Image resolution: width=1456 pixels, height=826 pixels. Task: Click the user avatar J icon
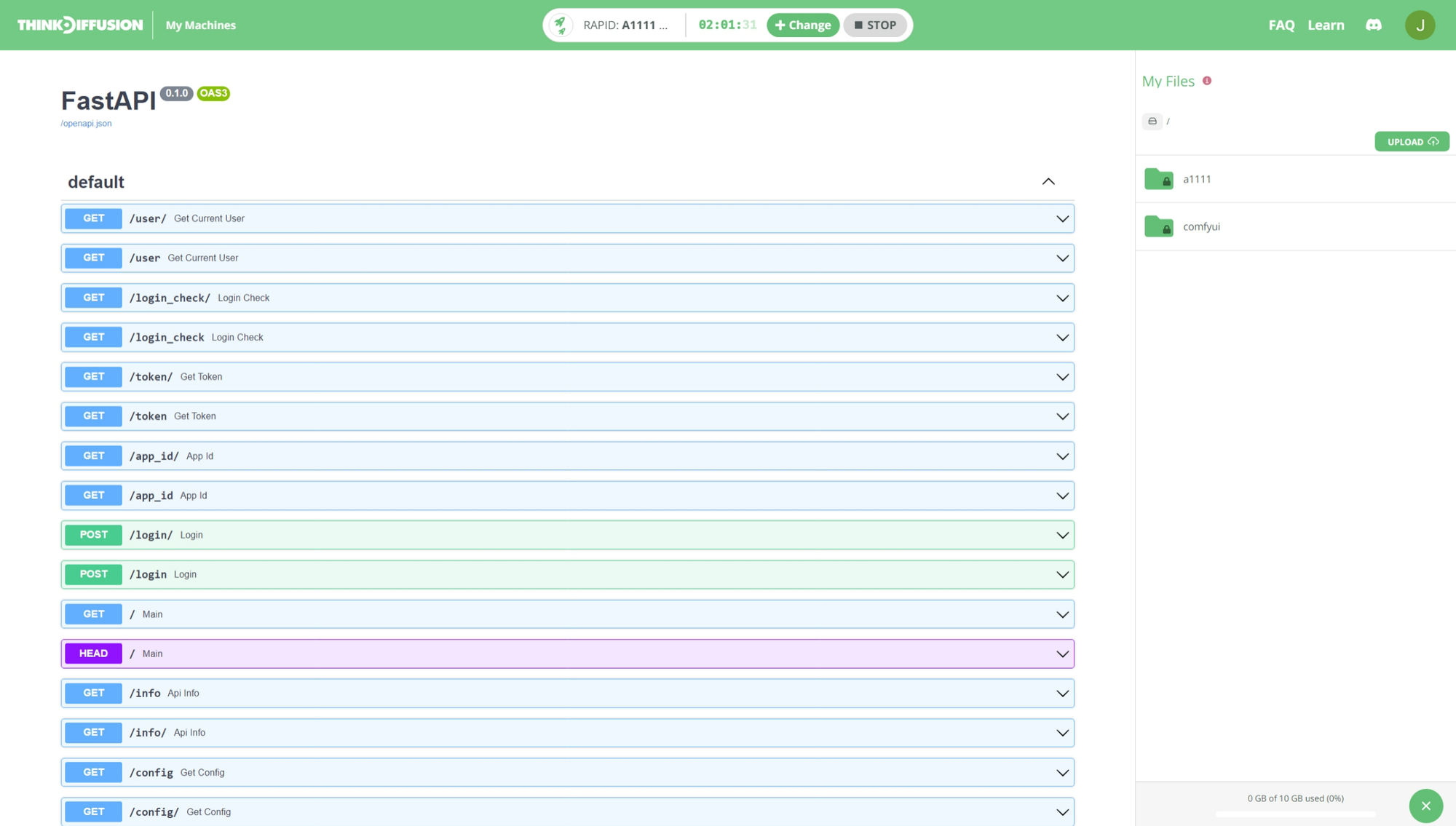(x=1420, y=25)
